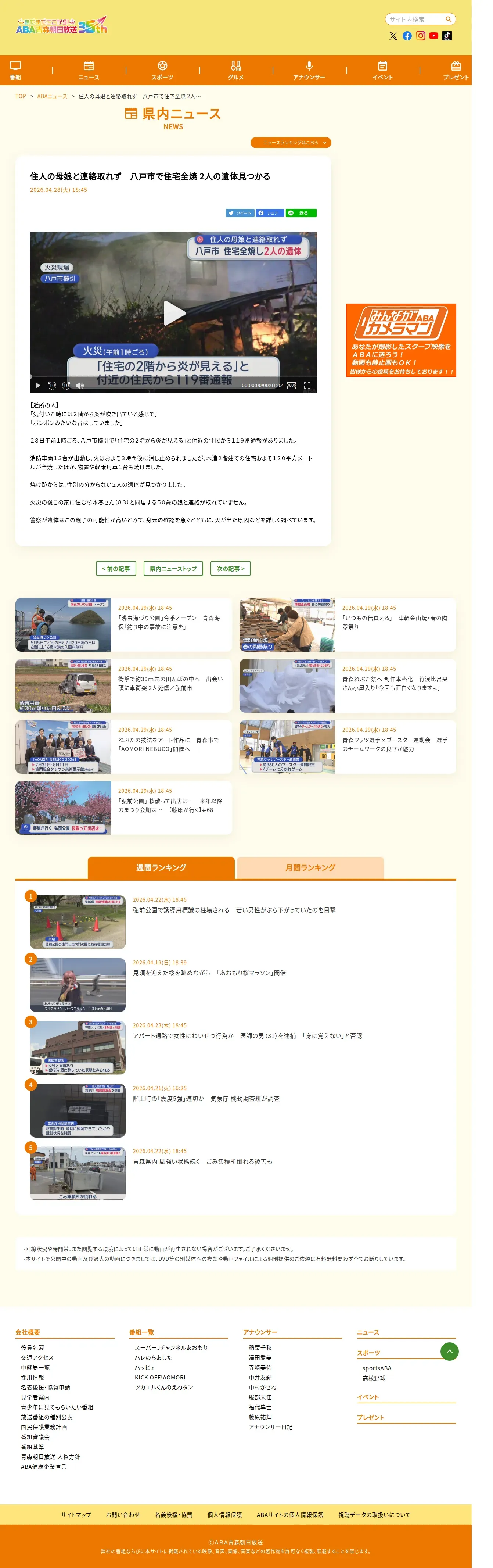
Task: Open the Instagram icon in header
Action: click(x=421, y=36)
